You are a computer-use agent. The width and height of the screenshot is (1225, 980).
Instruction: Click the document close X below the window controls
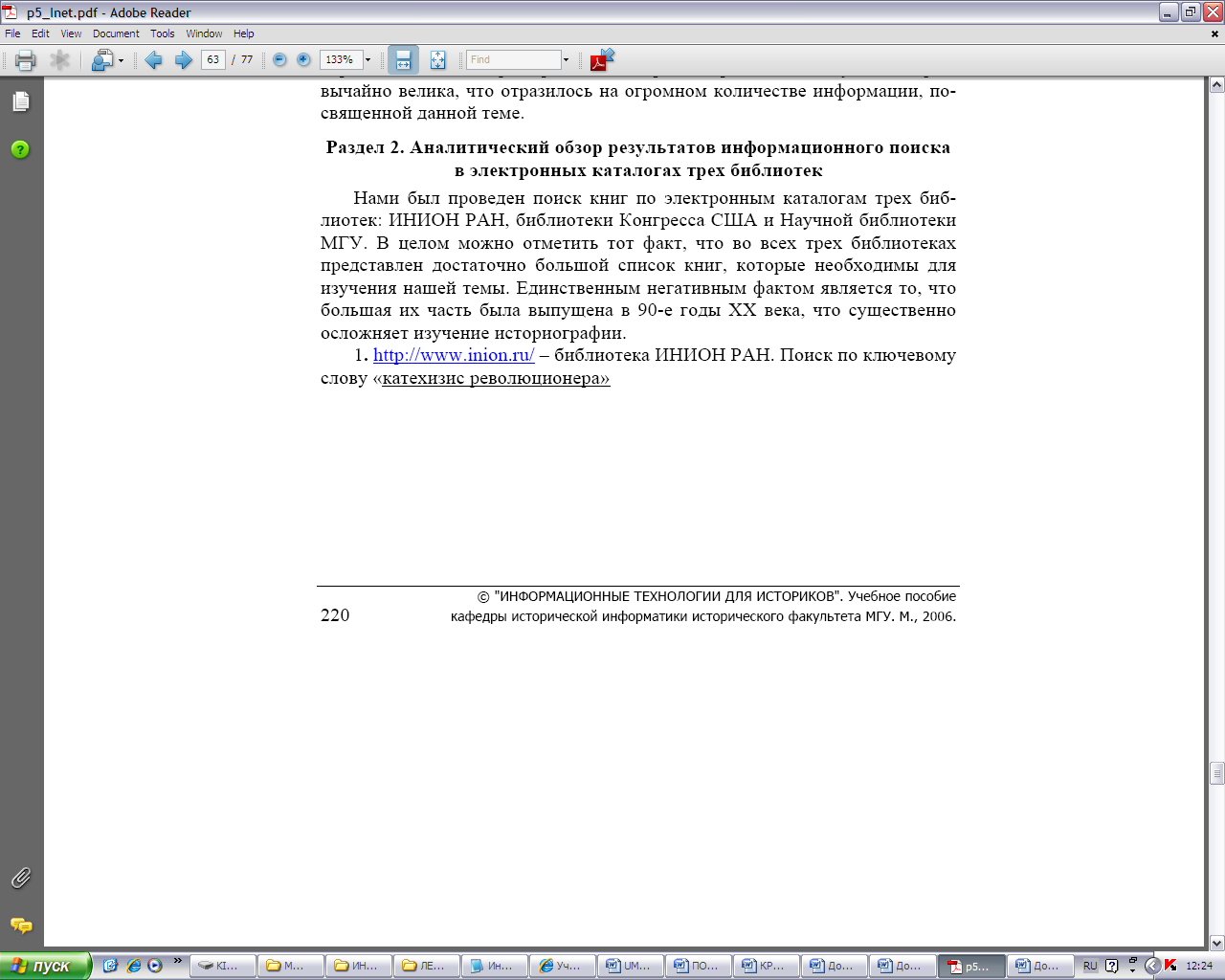(x=1216, y=34)
